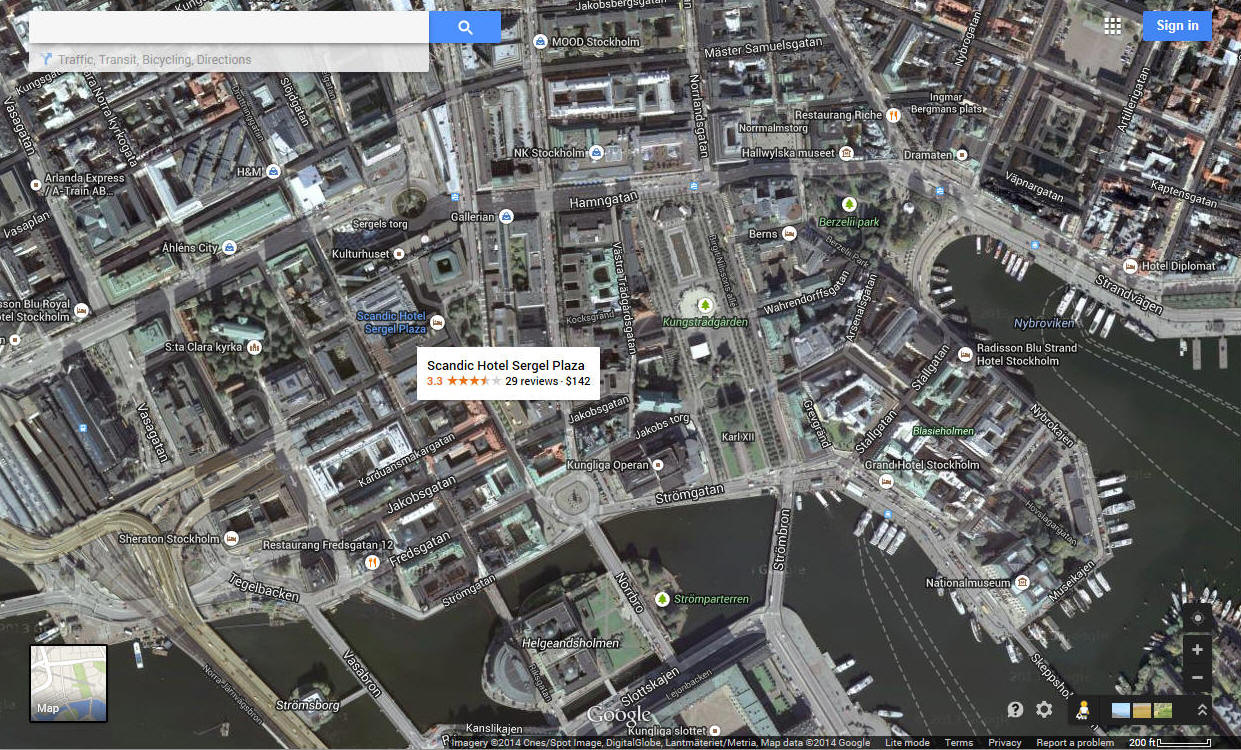This screenshot has height=750, width=1241.
Task: Click the Norrmalmstorg label
Action: click(772, 128)
